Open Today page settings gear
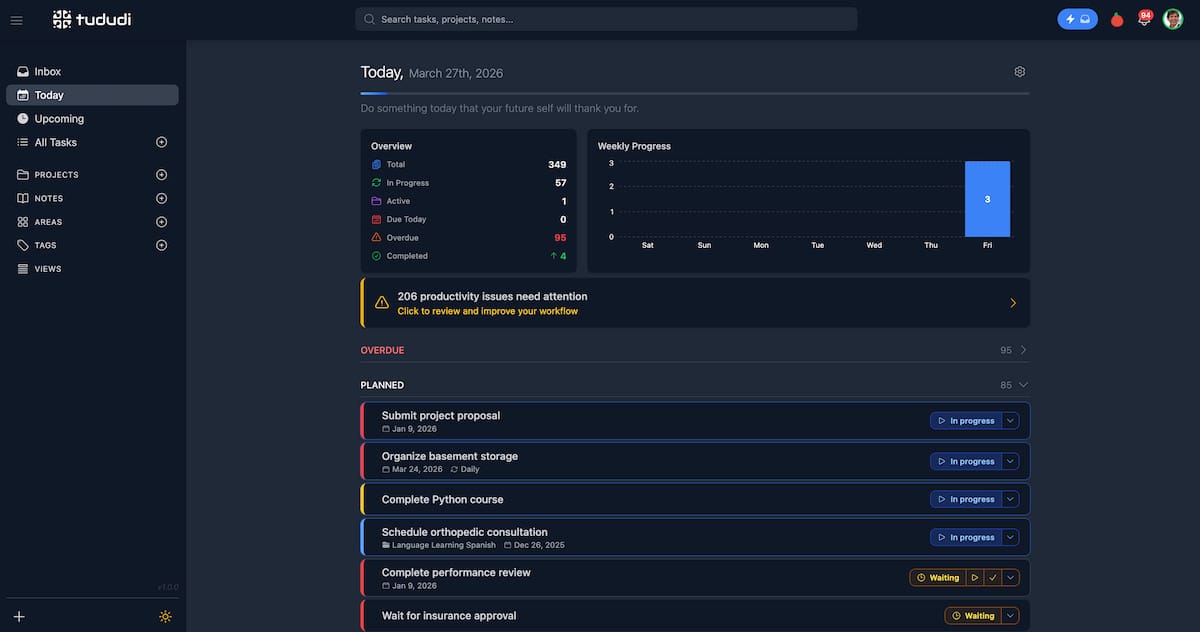Image resolution: width=1200 pixels, height=632 pixels. tap(1020, 72)
